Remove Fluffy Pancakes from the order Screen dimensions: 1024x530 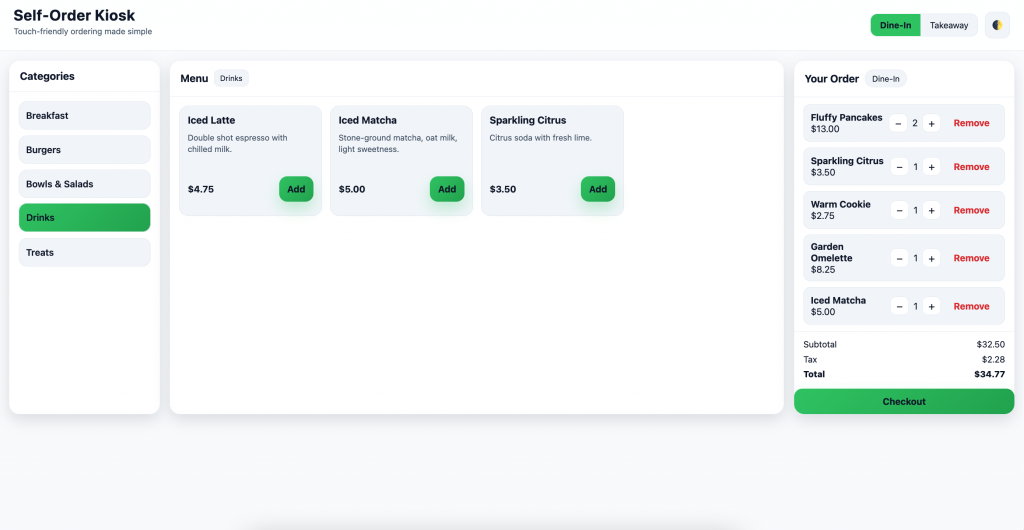971,124
